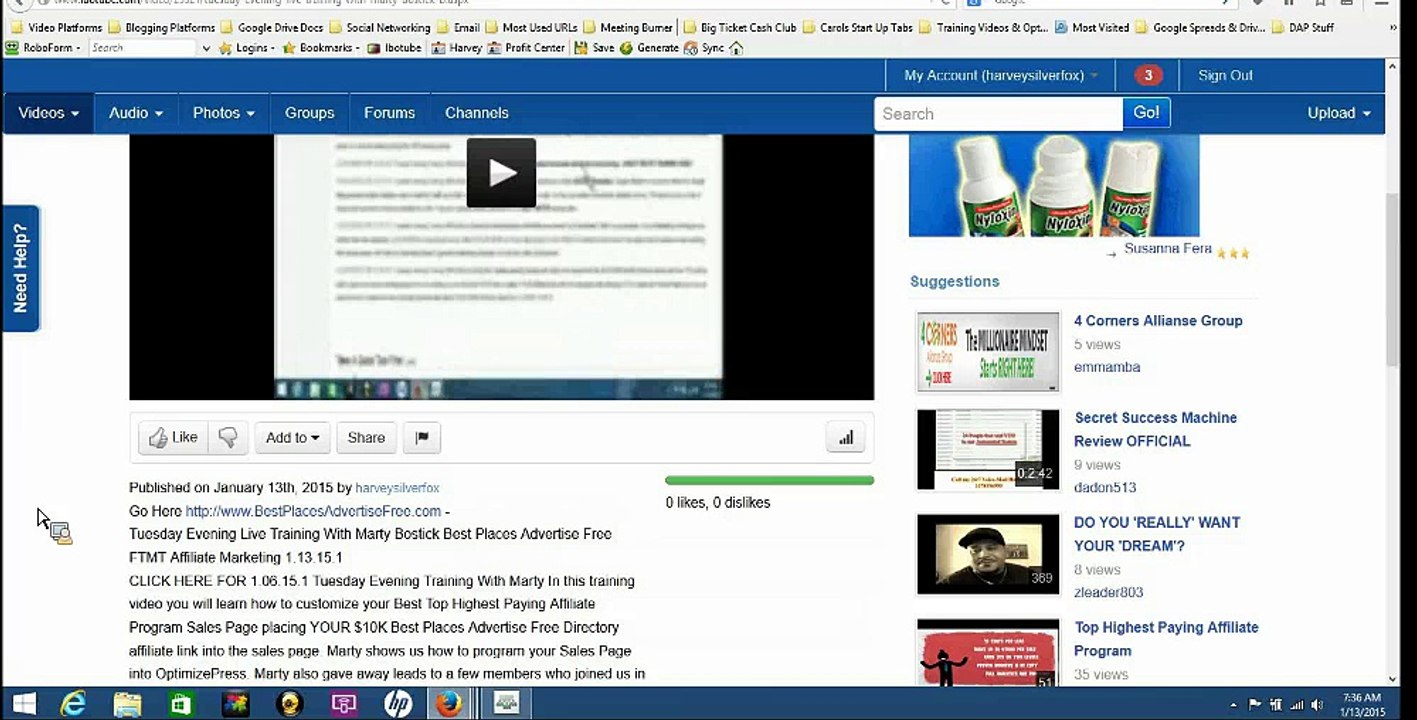
Task: Play the video with the center play button
Action: click(x=501, y=173)
